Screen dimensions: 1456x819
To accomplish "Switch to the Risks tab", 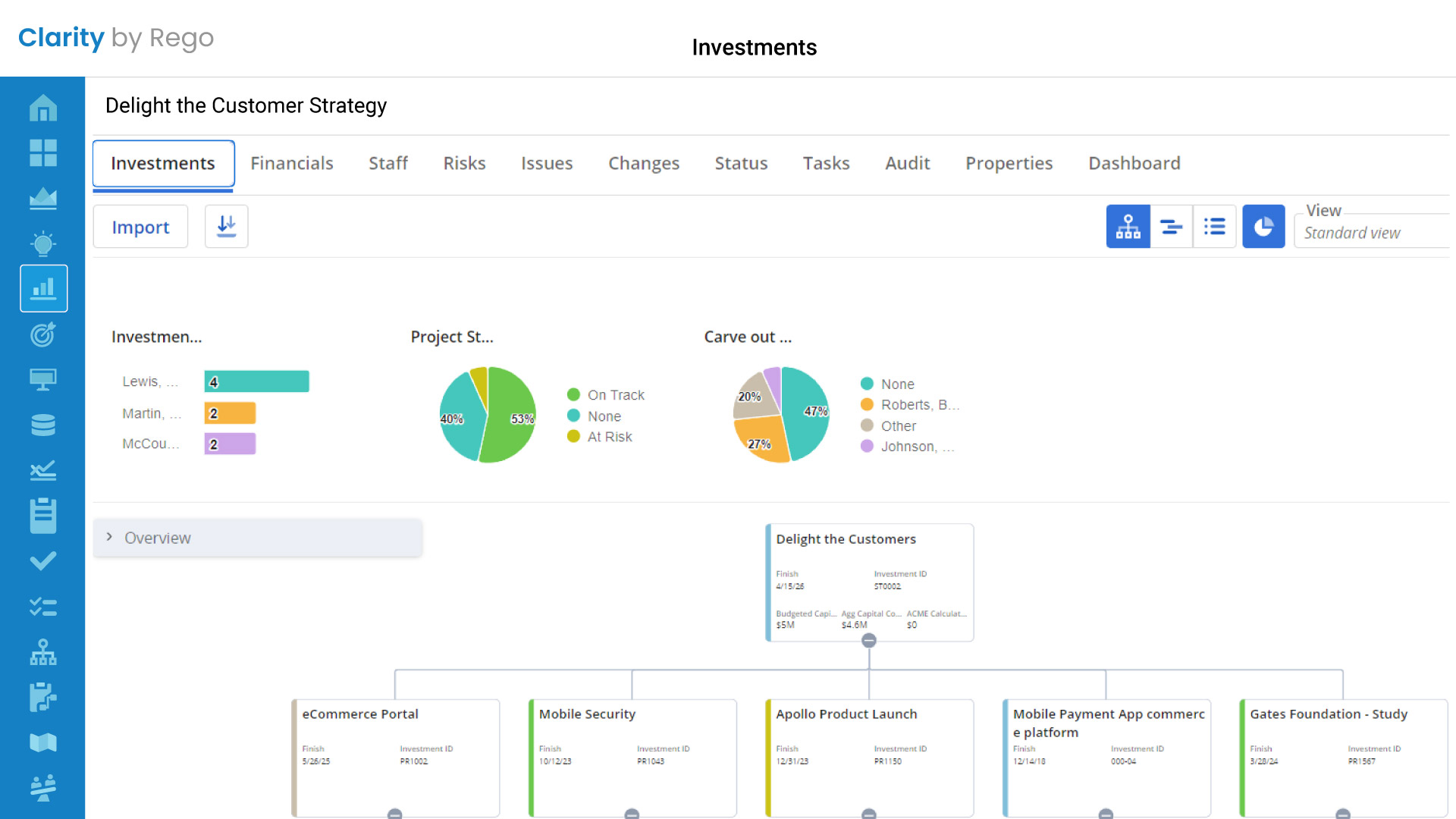I will (463, 162).
